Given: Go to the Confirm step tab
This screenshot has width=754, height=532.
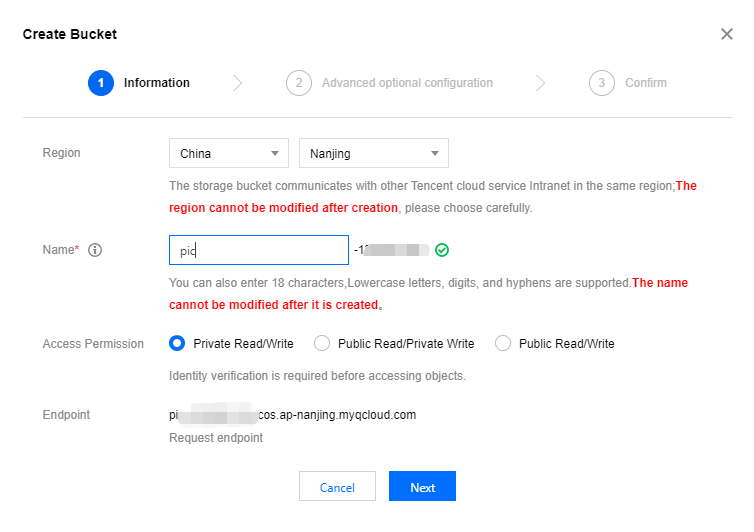Looking at the screenshot, I should click(x=645, y=83).
